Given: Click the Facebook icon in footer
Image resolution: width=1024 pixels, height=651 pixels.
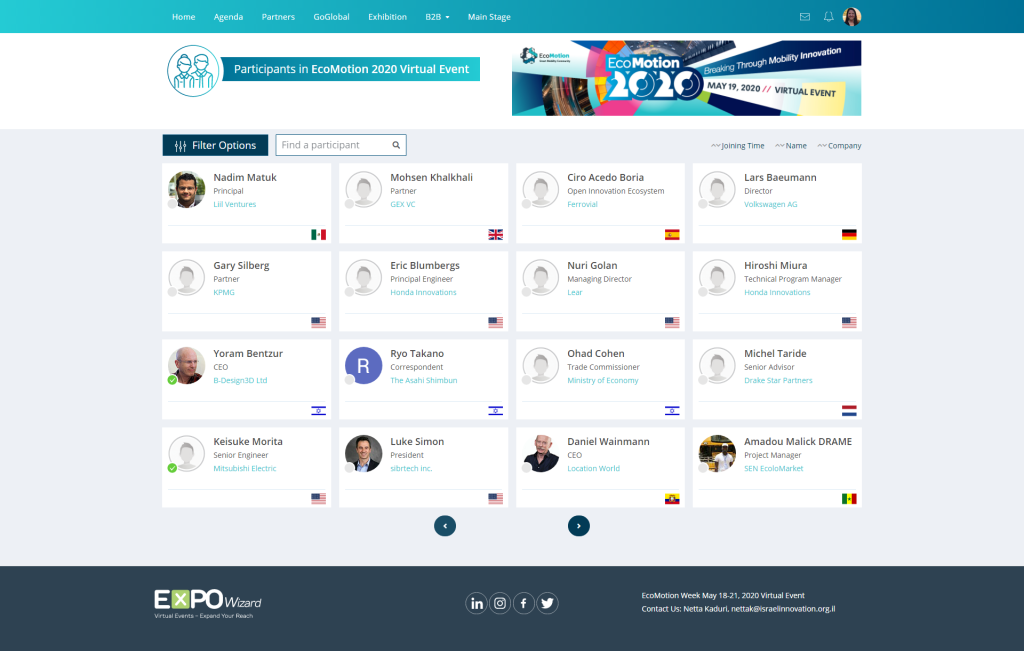Looking at the screenshot, I should tap(524, 603).
